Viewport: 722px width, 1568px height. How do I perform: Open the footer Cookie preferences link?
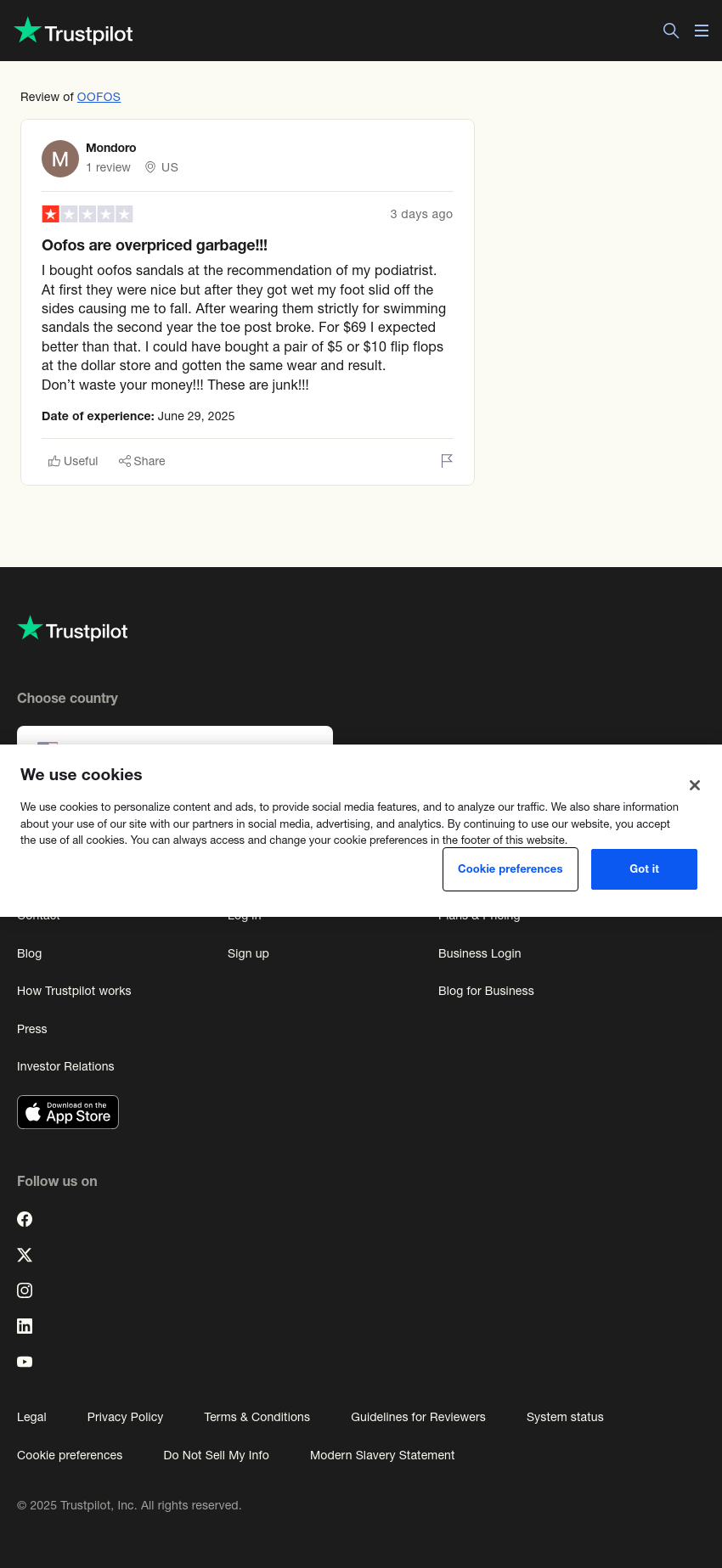70,1455
